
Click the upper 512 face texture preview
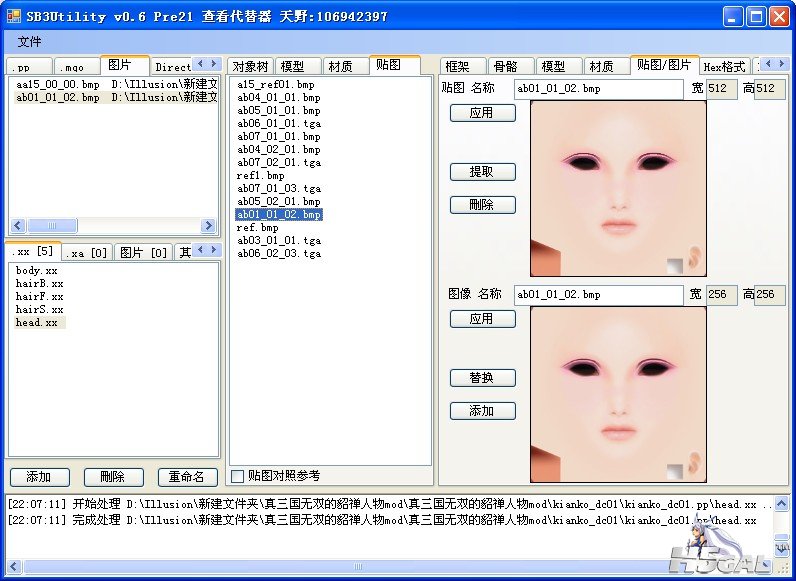(x=617, y=188)
